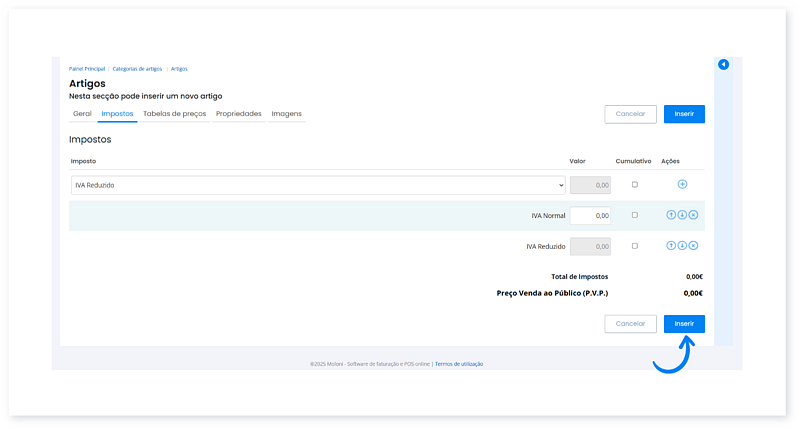Toggle Cumulativo checkbox for IVA Normal

tap(634, 215)
